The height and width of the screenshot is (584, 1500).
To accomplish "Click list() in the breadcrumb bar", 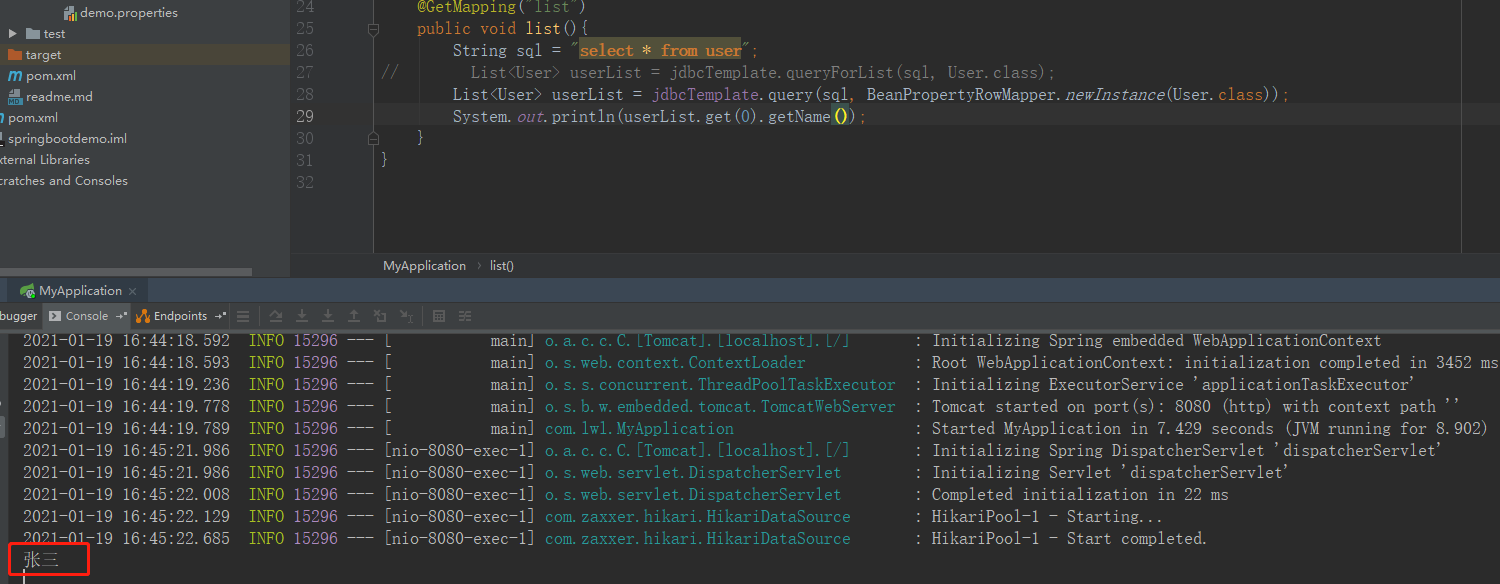I will pyautogui.click(x=501, y=265).
